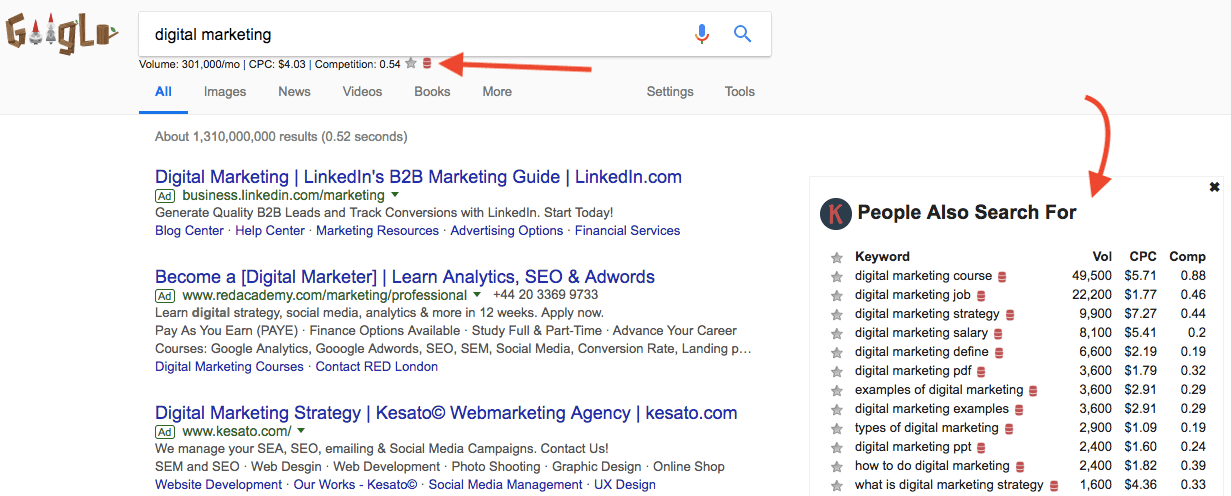Star the how to do digital marketing keyword

(x=837, y=466)
